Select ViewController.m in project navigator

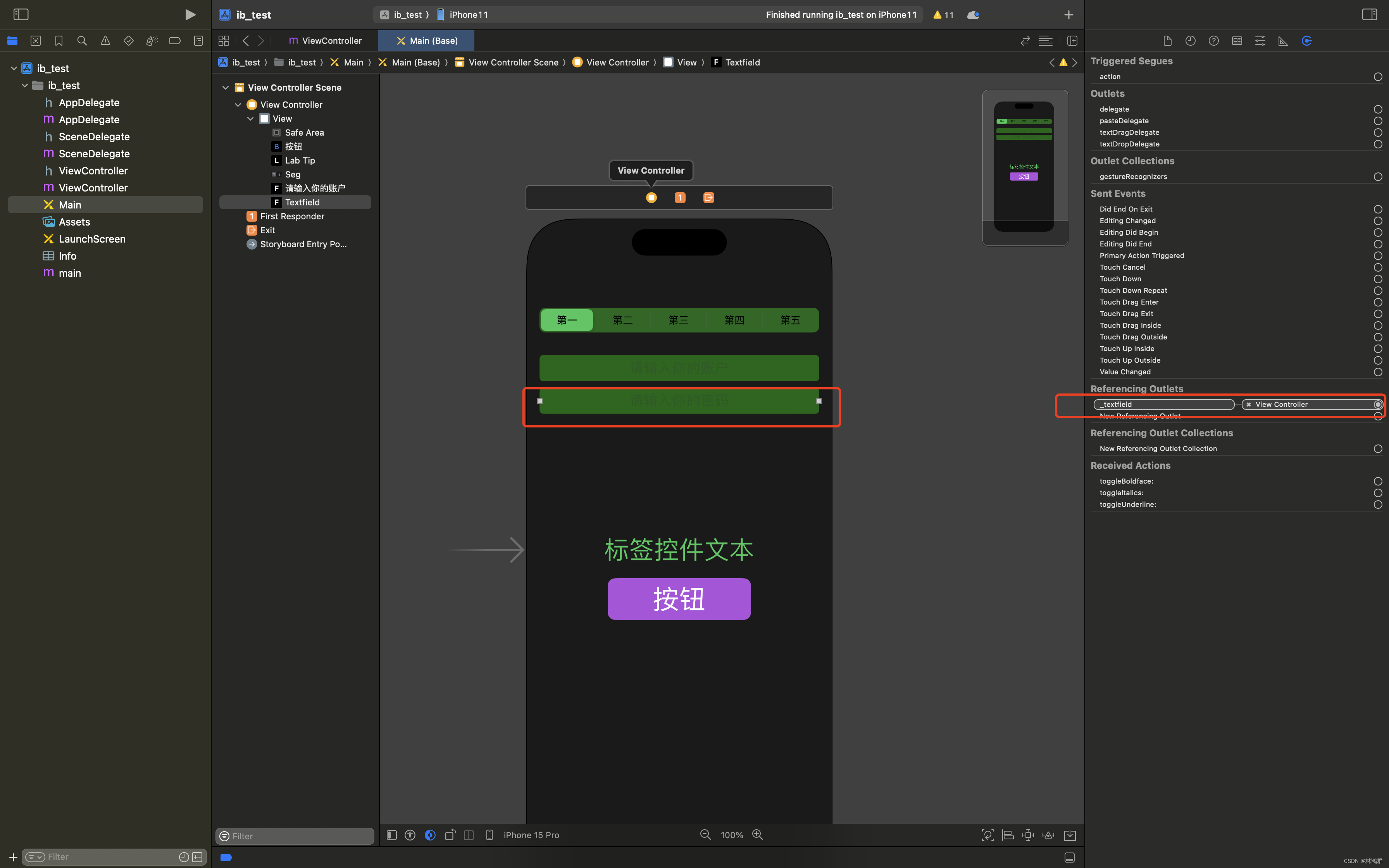(x=86, y=188)
